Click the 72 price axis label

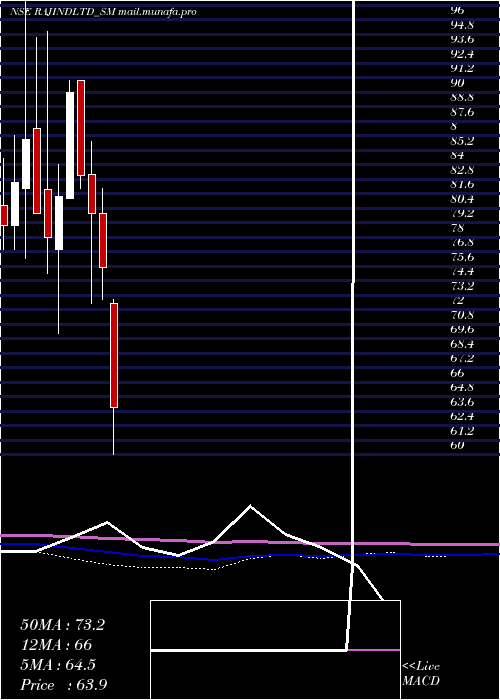[457, 300]
